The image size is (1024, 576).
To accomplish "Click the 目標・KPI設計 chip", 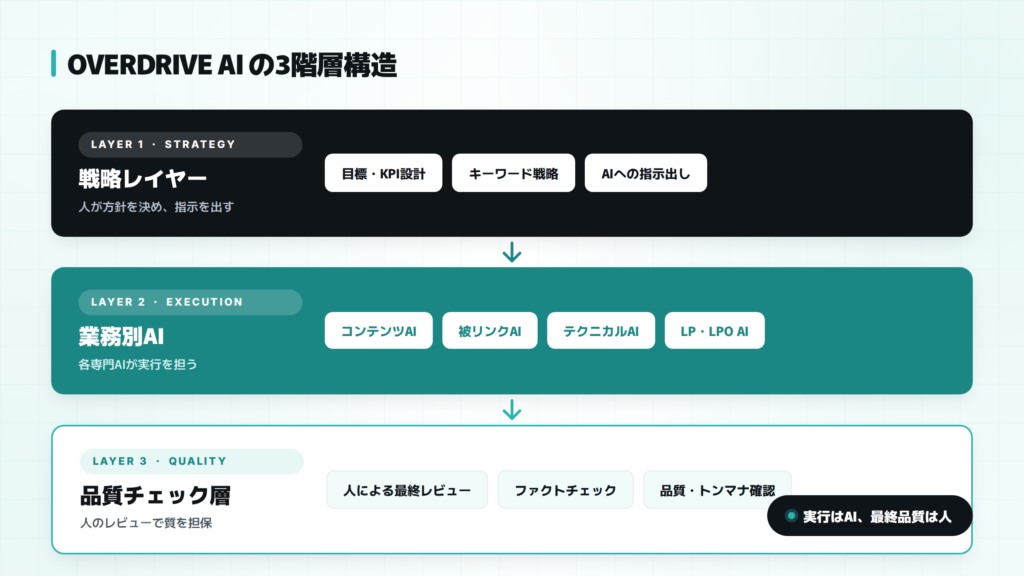I will tap(383, 173).
